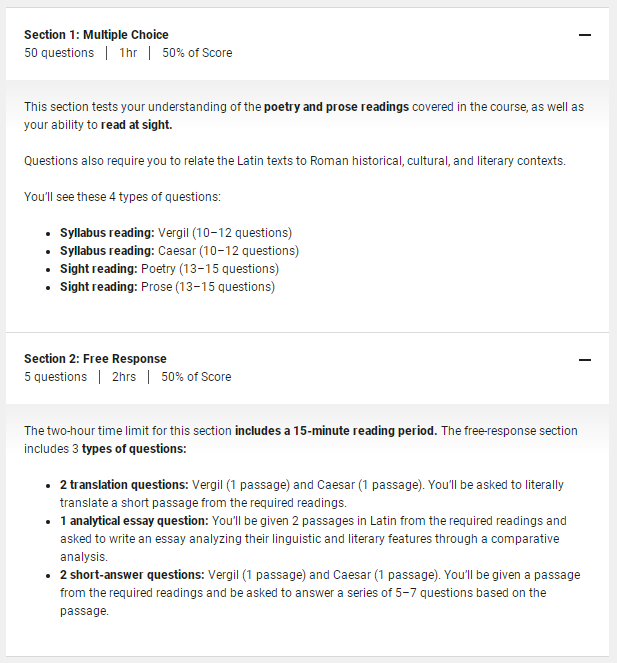Select the "Syllabus reading: Caesar" bullet item

click(179, 251)
